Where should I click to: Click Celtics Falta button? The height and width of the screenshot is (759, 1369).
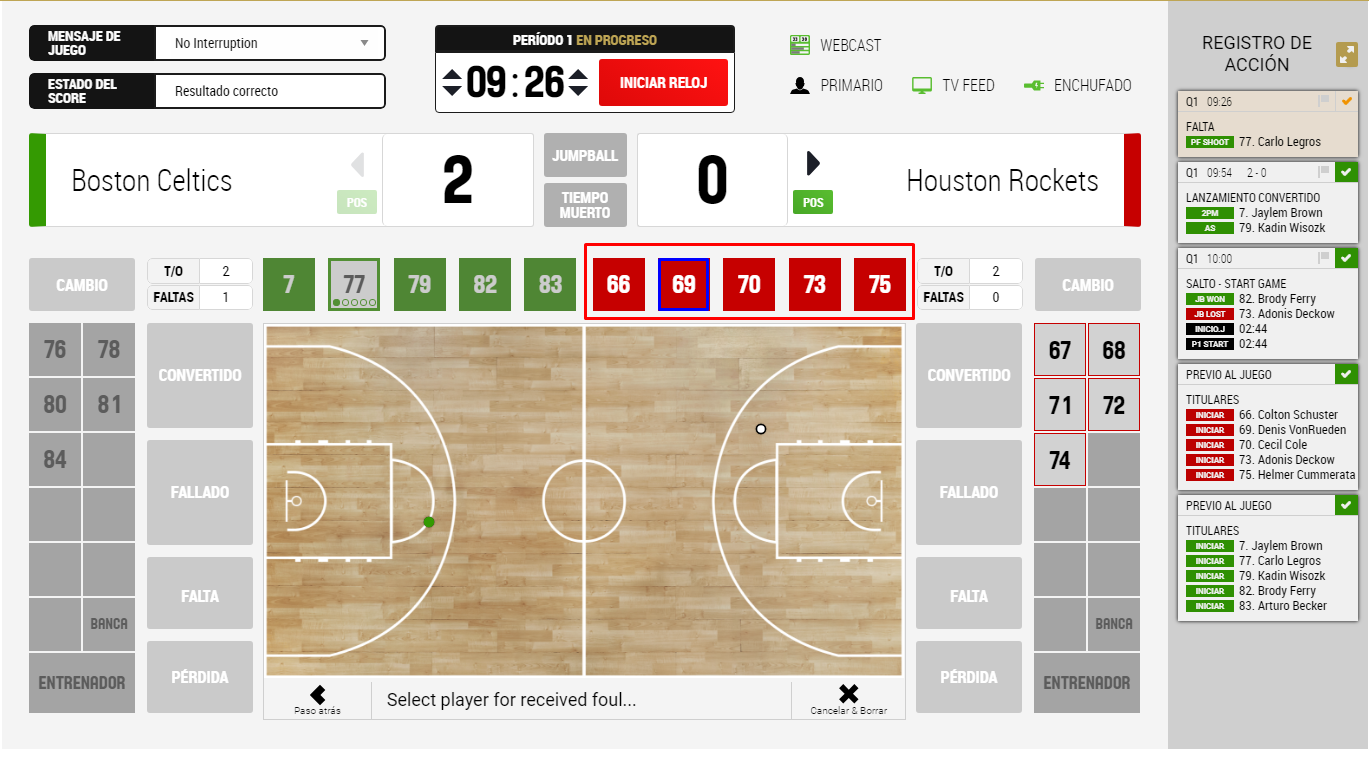200,595
